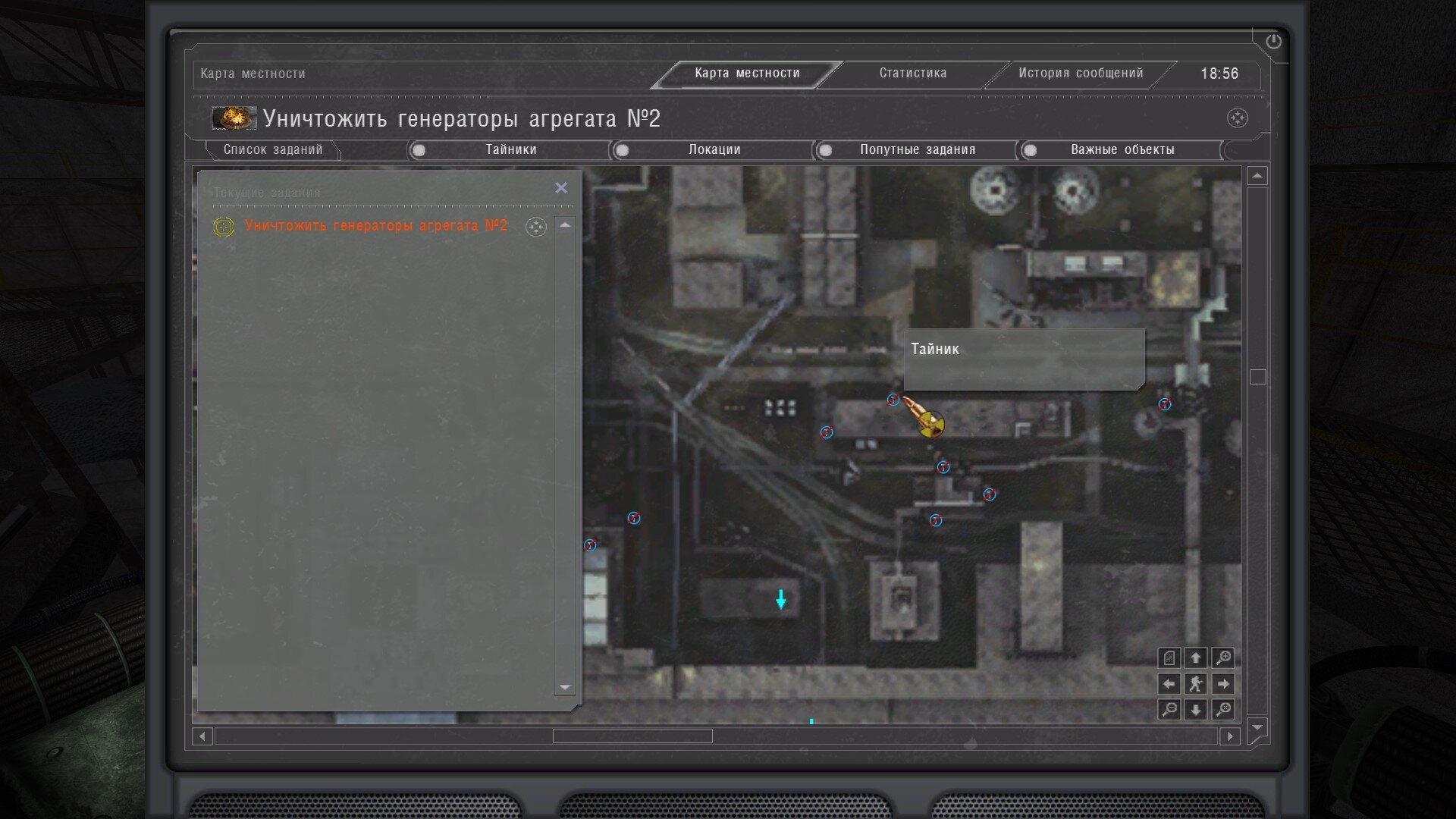Click the Список заданий button
Viewport: 1456px width, 819px height.
point(273,150)
